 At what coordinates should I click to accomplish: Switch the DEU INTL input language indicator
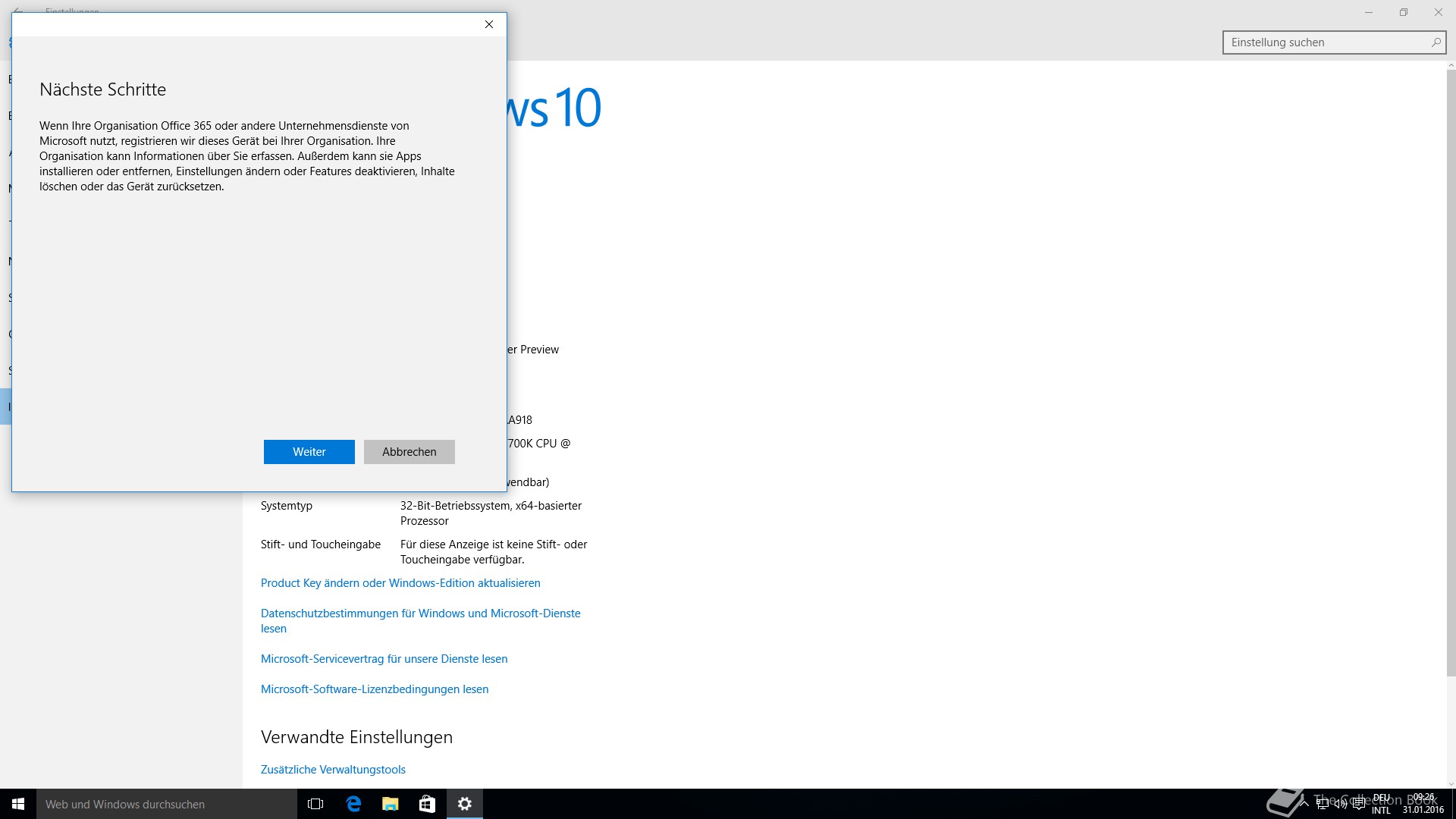click(1381, 804)
